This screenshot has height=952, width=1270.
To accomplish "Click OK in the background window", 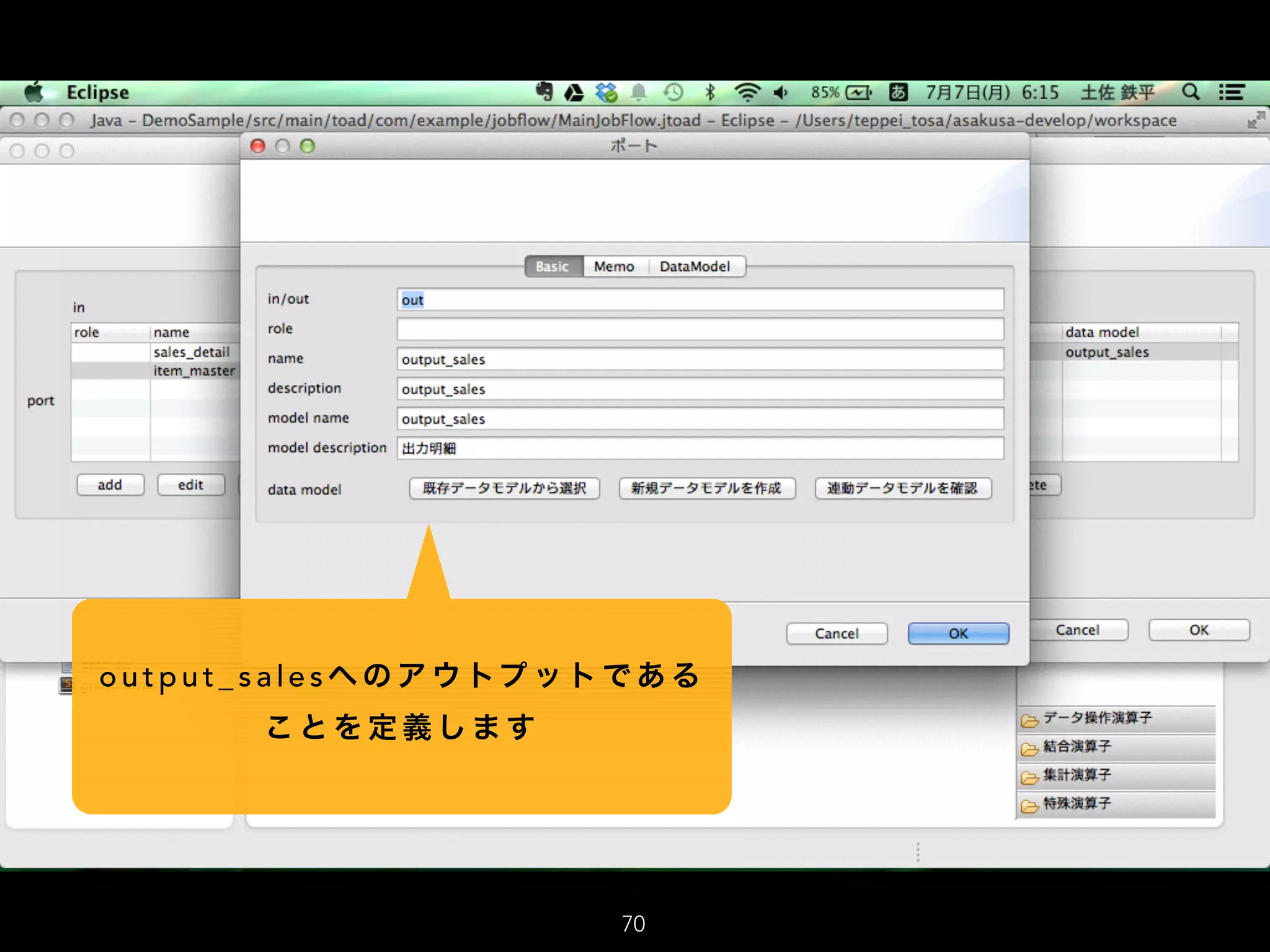I will point(1199,630).
